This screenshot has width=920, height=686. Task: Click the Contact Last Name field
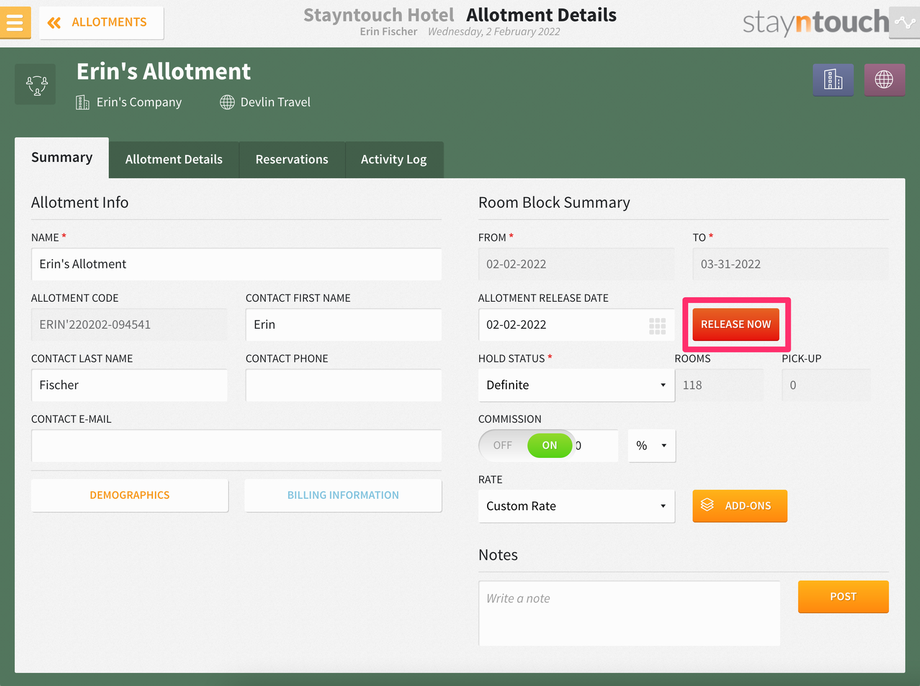click(129, 385)
